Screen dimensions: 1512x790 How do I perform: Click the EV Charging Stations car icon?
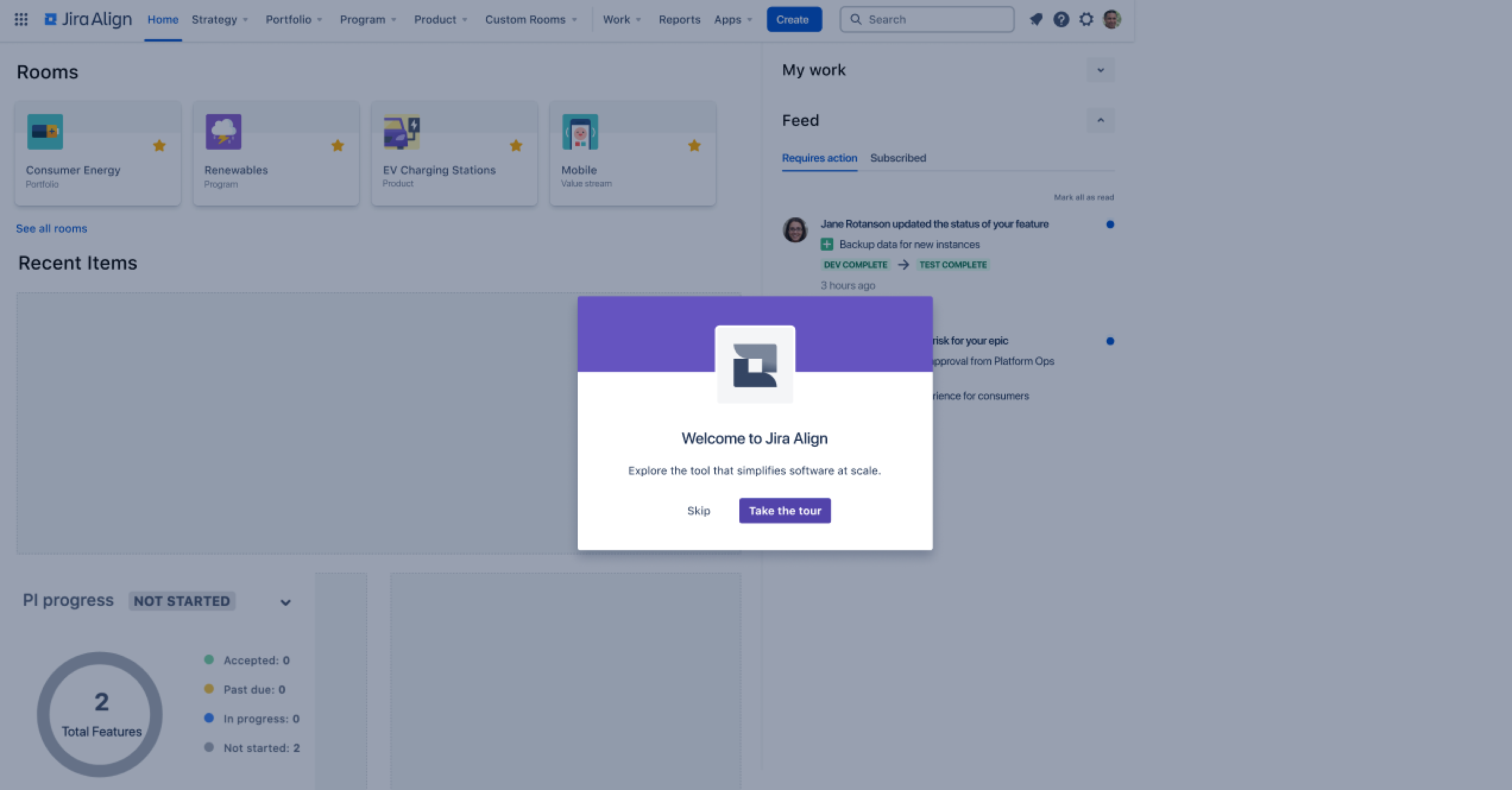(402, 132)
